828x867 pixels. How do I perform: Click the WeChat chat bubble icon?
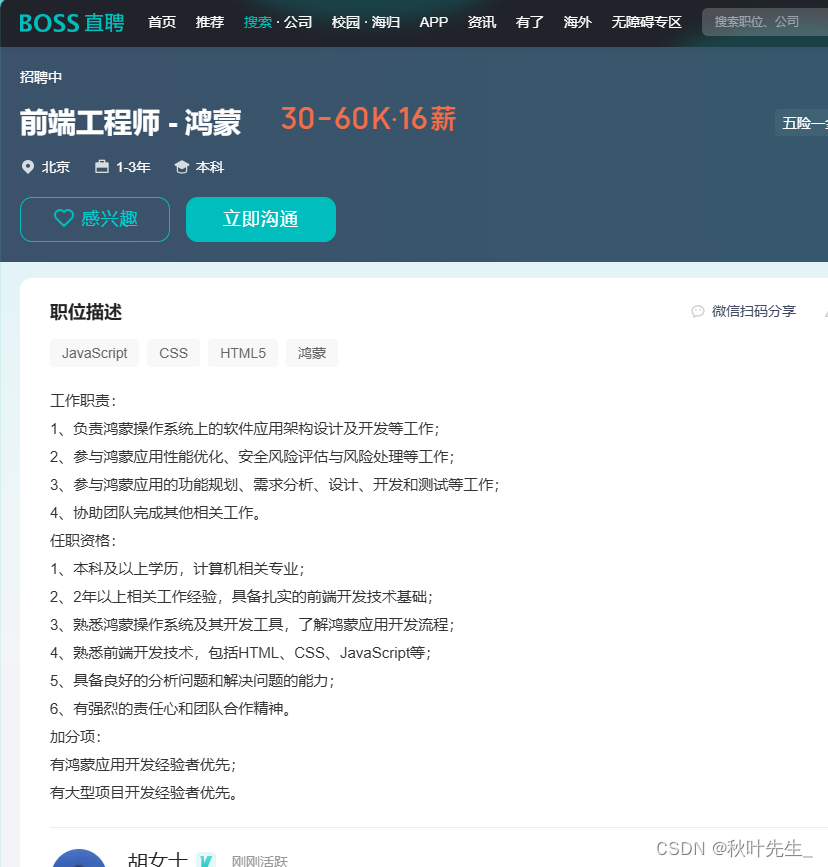pos(698,311)
